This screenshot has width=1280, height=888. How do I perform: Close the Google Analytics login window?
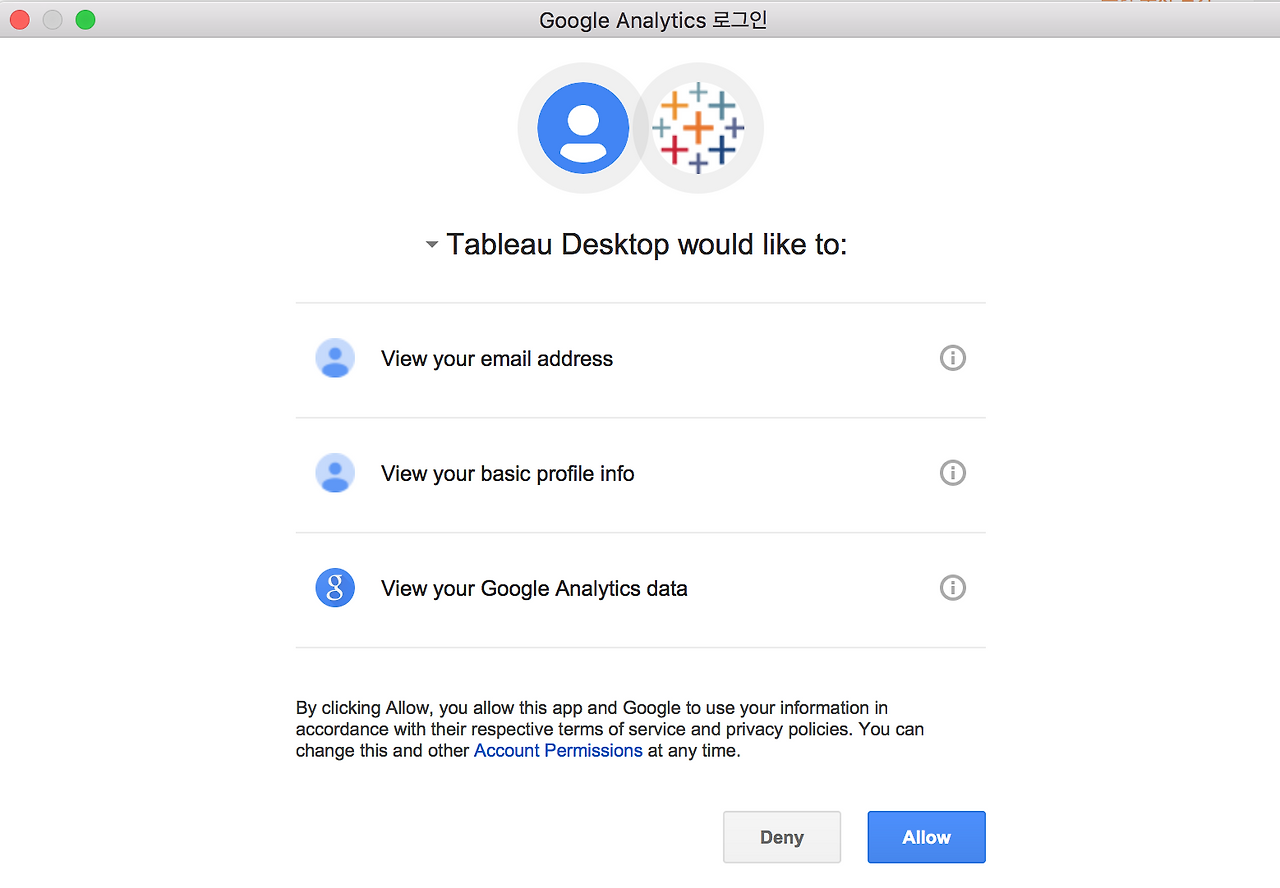click(20, 19)
